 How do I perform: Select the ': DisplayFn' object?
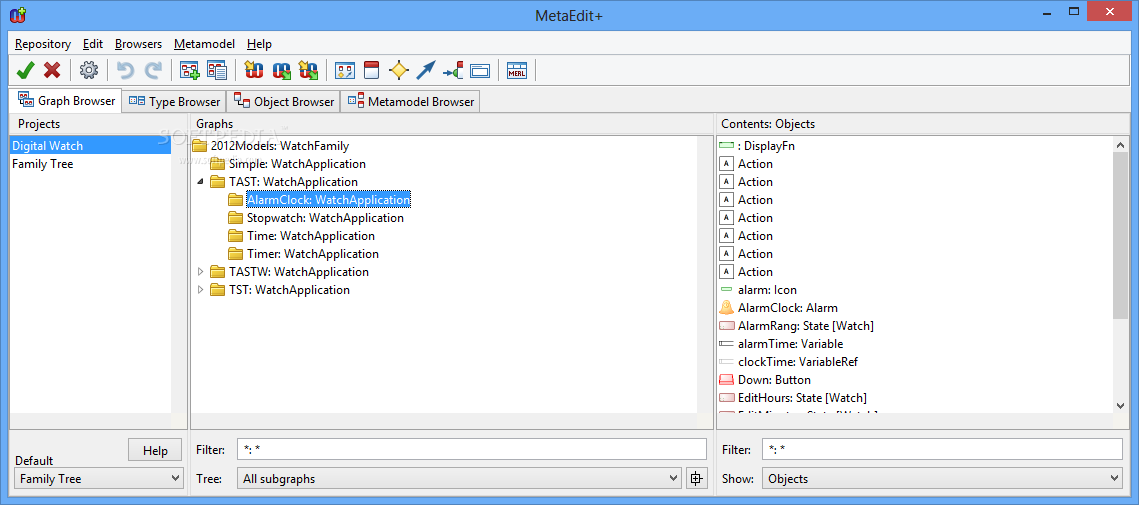click(x=766, y=146)
